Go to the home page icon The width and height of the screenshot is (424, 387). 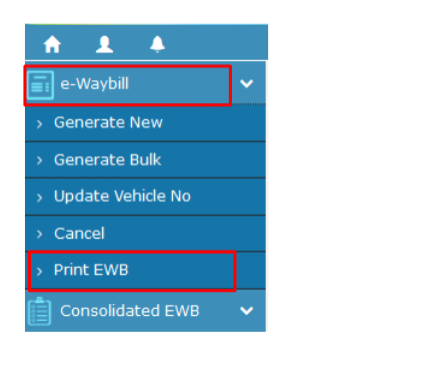pyautogui.click(x=52, y=44)
